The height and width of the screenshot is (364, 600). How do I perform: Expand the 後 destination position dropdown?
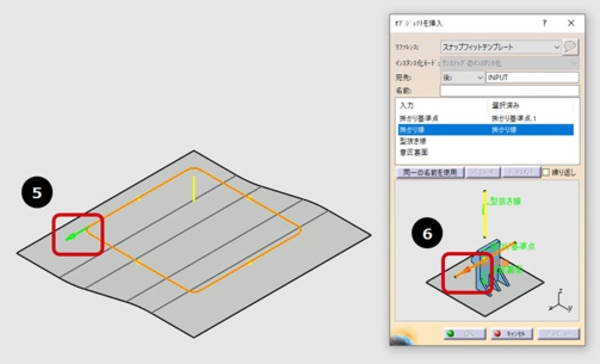coord(462,77)
